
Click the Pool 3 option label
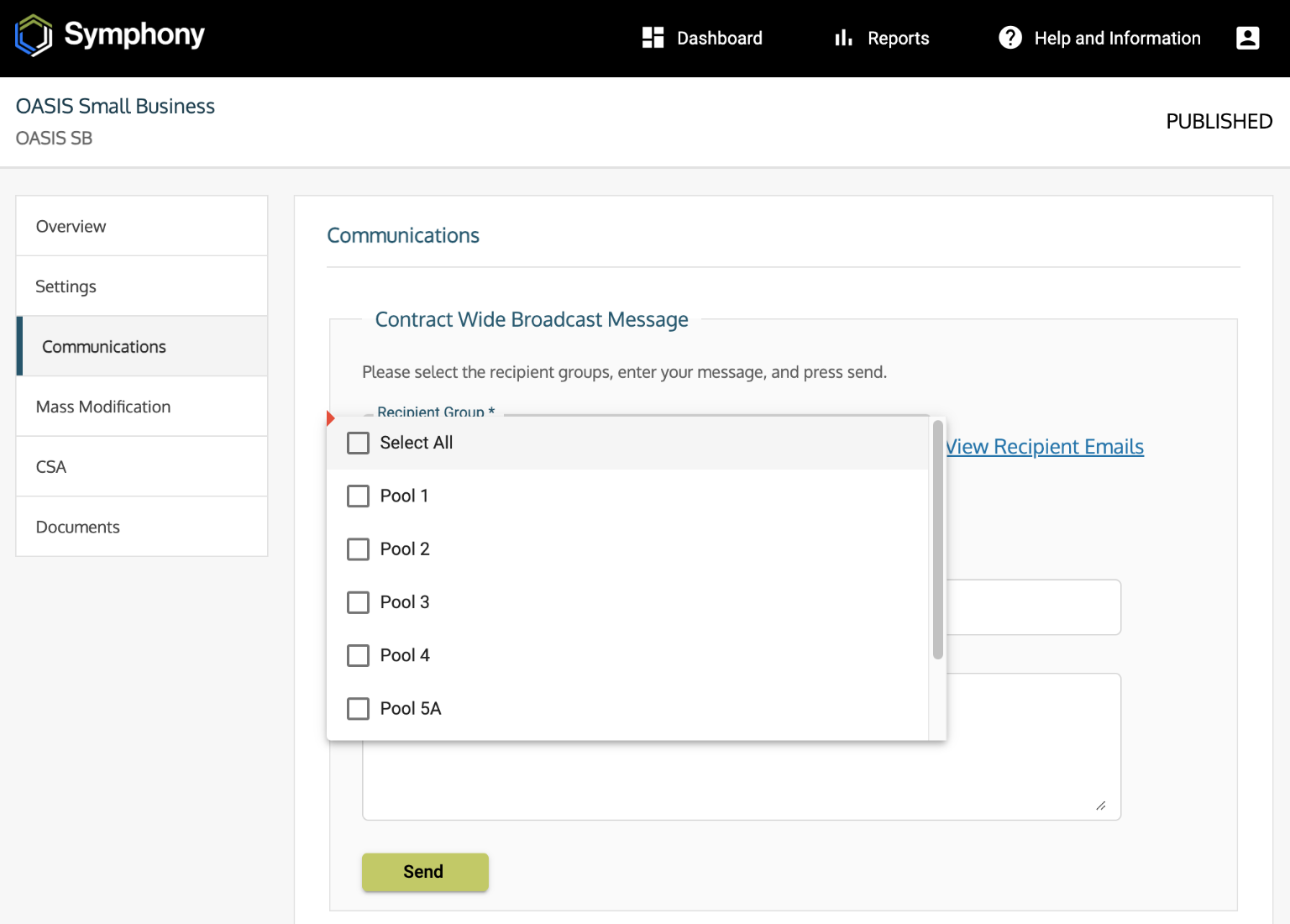point(405,602)
